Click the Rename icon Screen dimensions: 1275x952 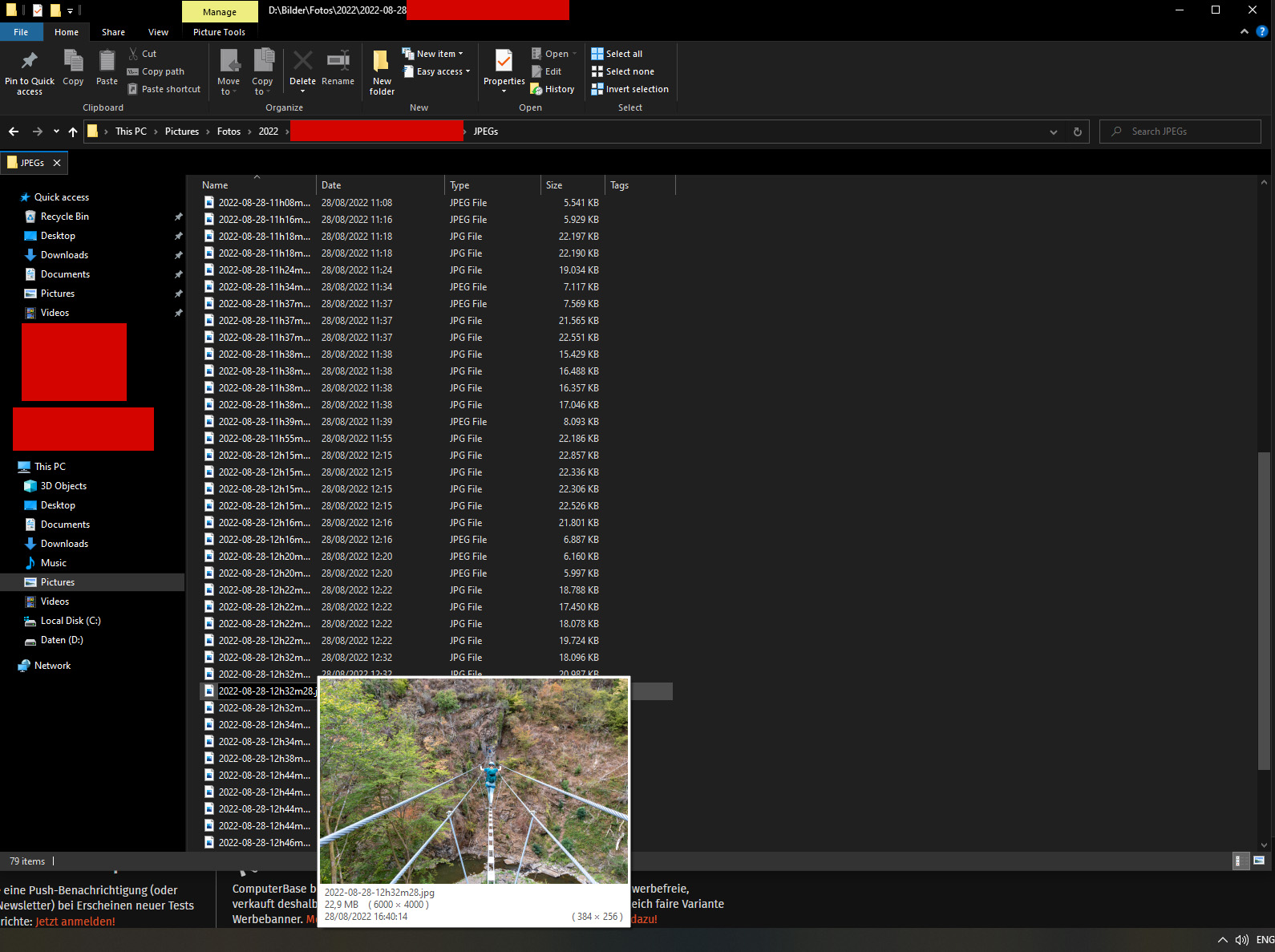pyautogui.click(x=338, y=61)
